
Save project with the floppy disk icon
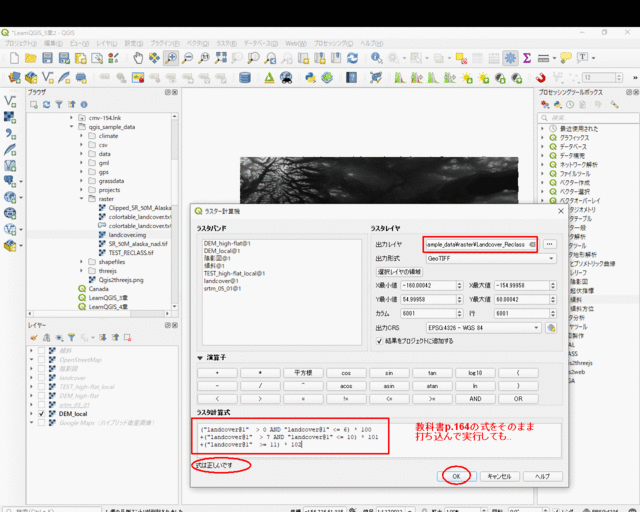coord(47,58)
